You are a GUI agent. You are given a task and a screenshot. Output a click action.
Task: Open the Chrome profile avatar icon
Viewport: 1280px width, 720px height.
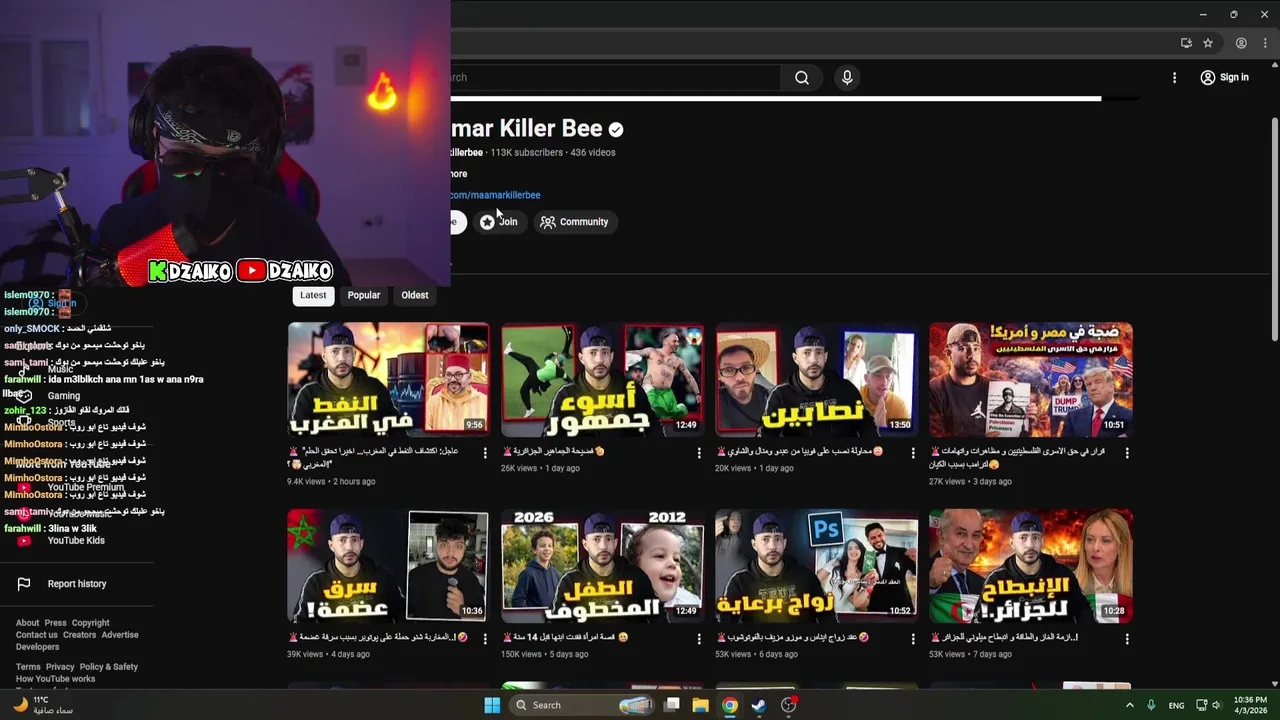click(x=1241, y=43)
